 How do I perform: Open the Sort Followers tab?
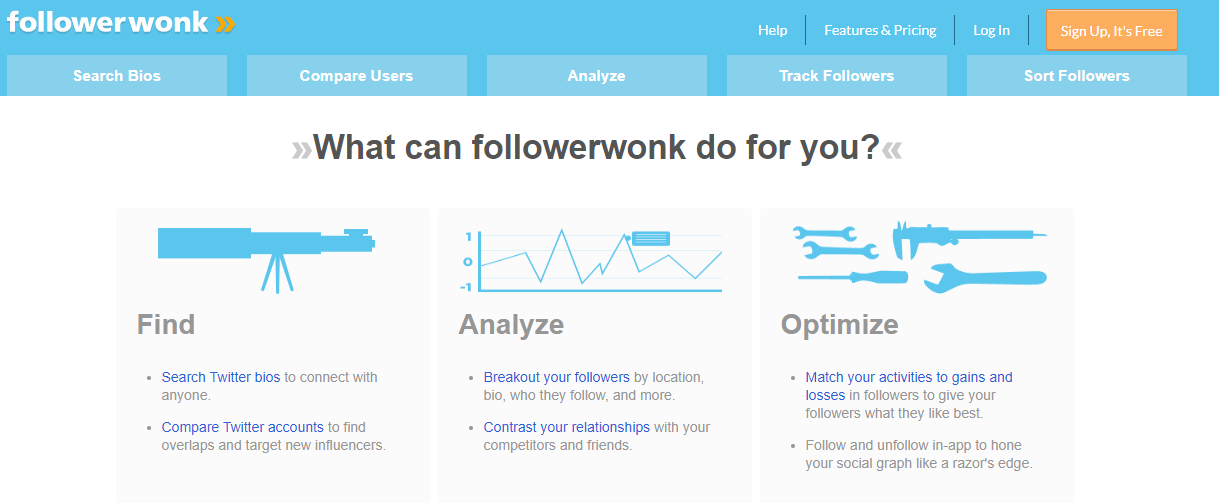(x=1076, y=76)
